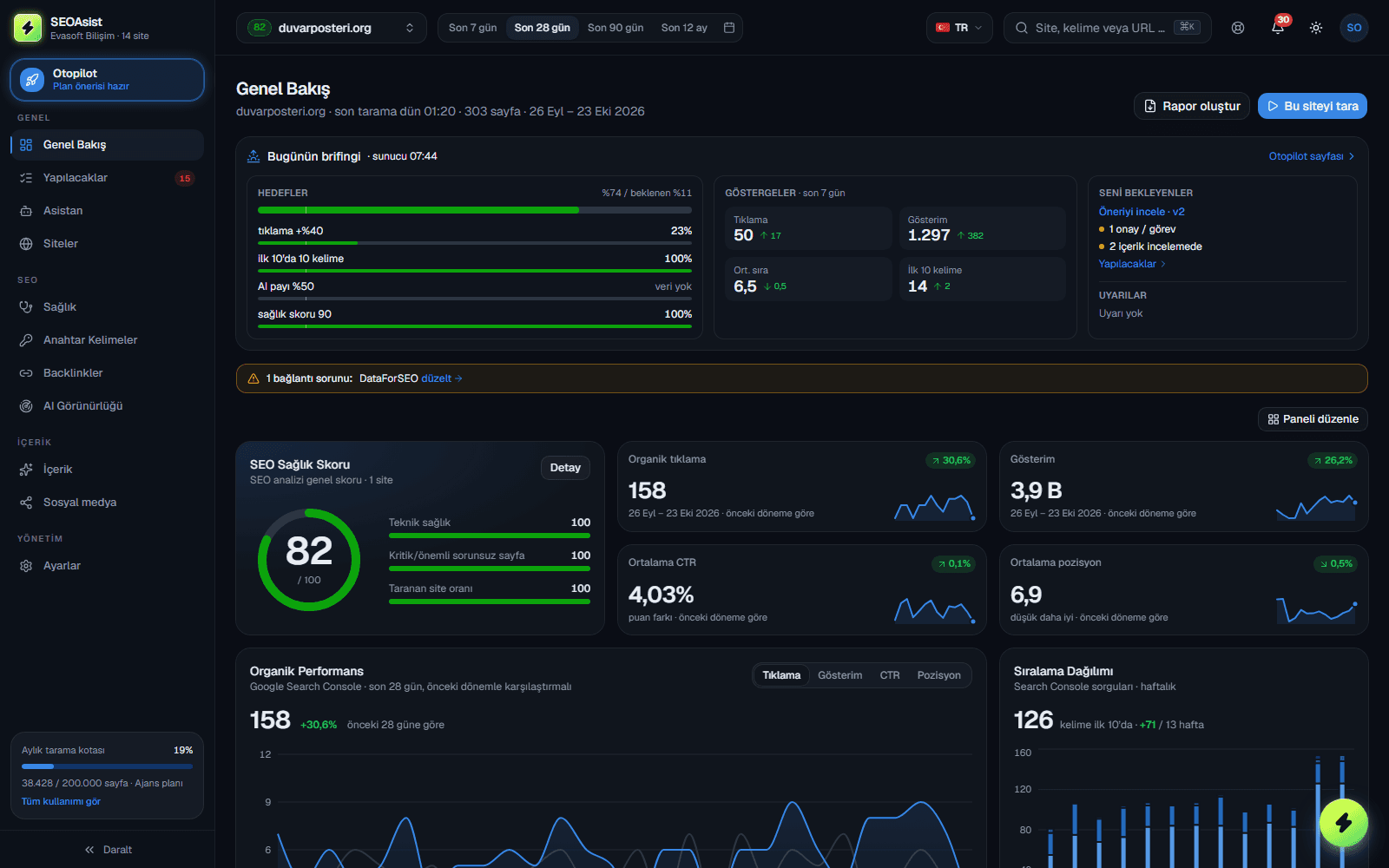Open Yapılacaklar with 15 badge
This screenshot has width=1389, height=868.
(x=108, y=178)
